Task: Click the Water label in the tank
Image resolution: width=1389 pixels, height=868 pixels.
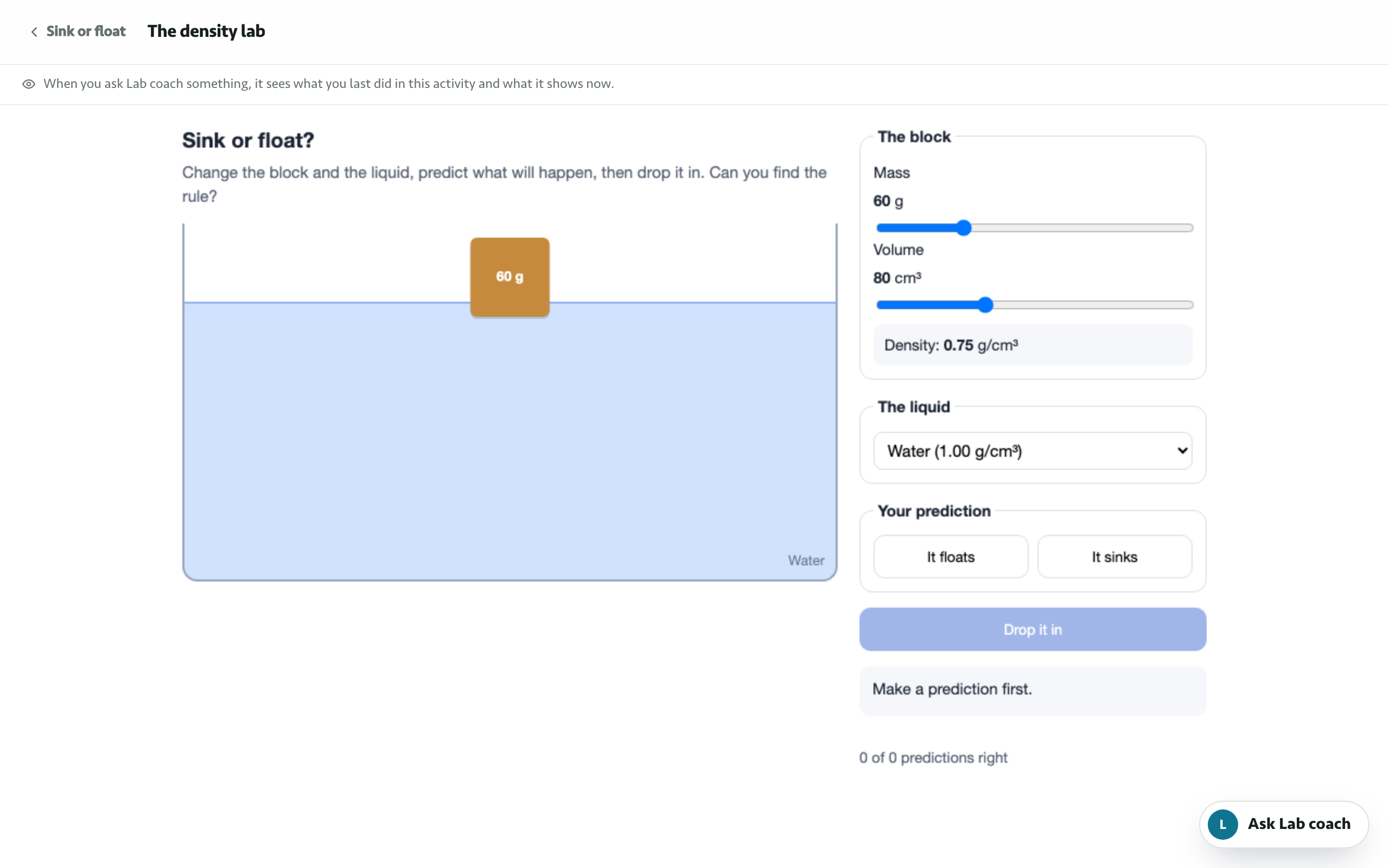Action: (x=806, y=560)
